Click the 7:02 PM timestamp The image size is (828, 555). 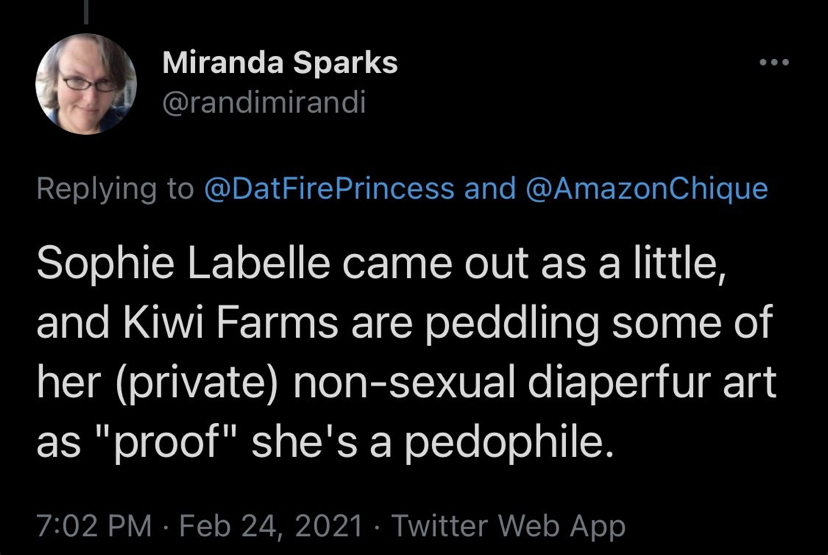[x=94, y=525]
